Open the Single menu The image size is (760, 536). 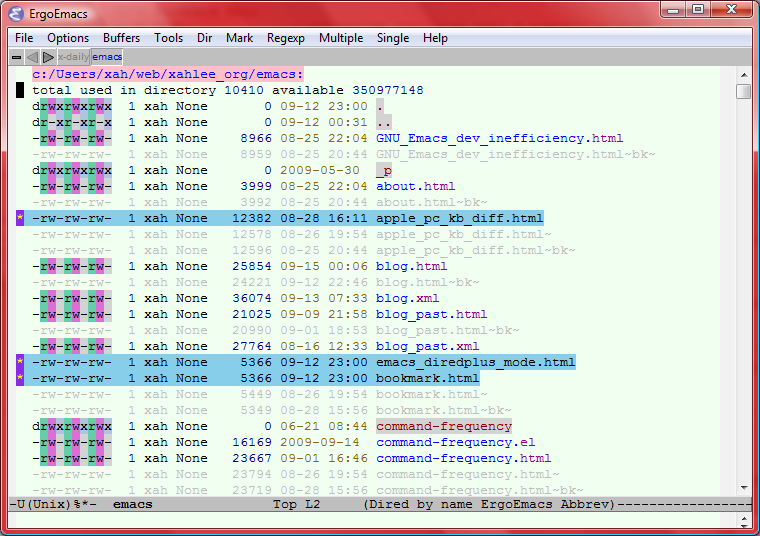coord(393,38)
